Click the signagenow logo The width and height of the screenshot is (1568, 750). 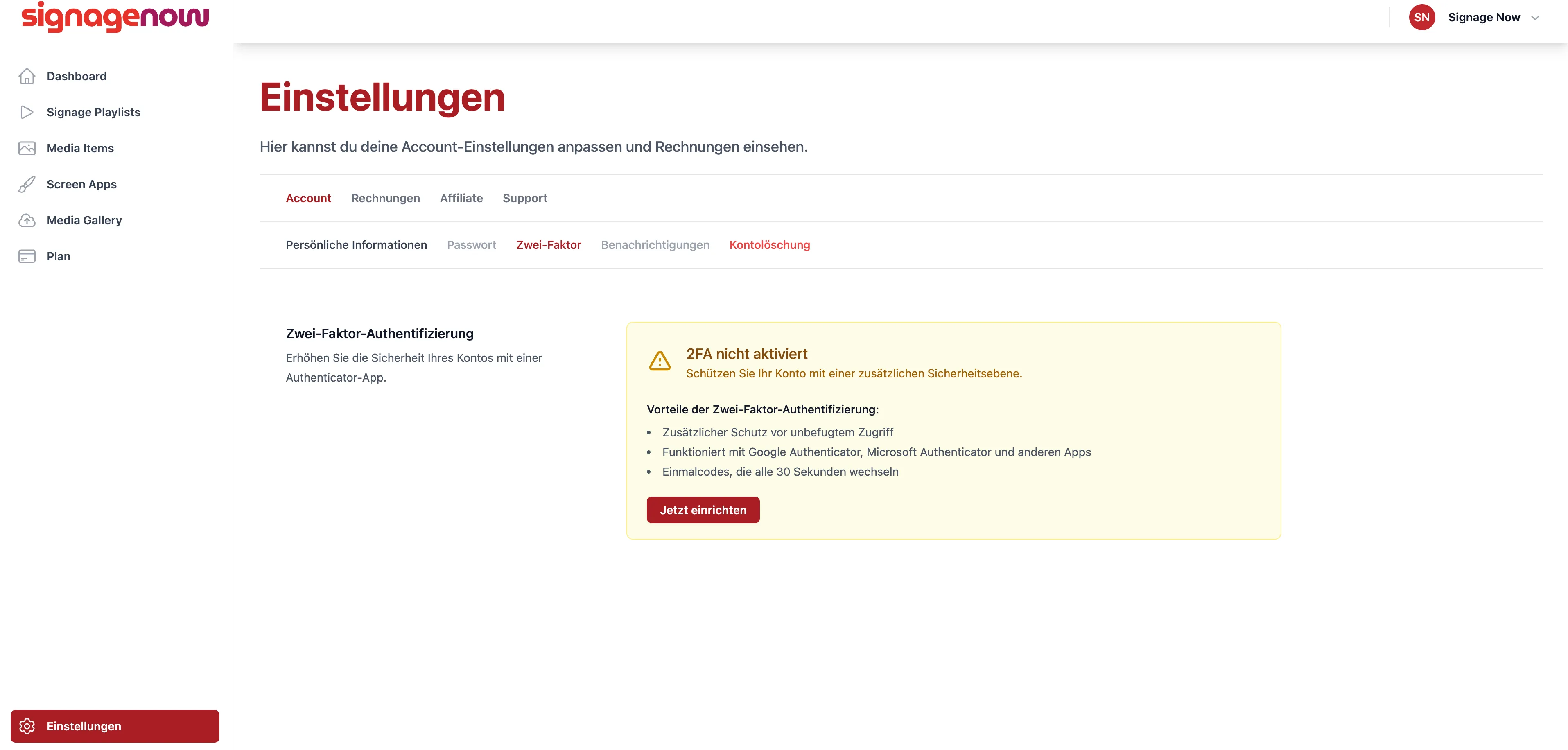pos(115,17)
